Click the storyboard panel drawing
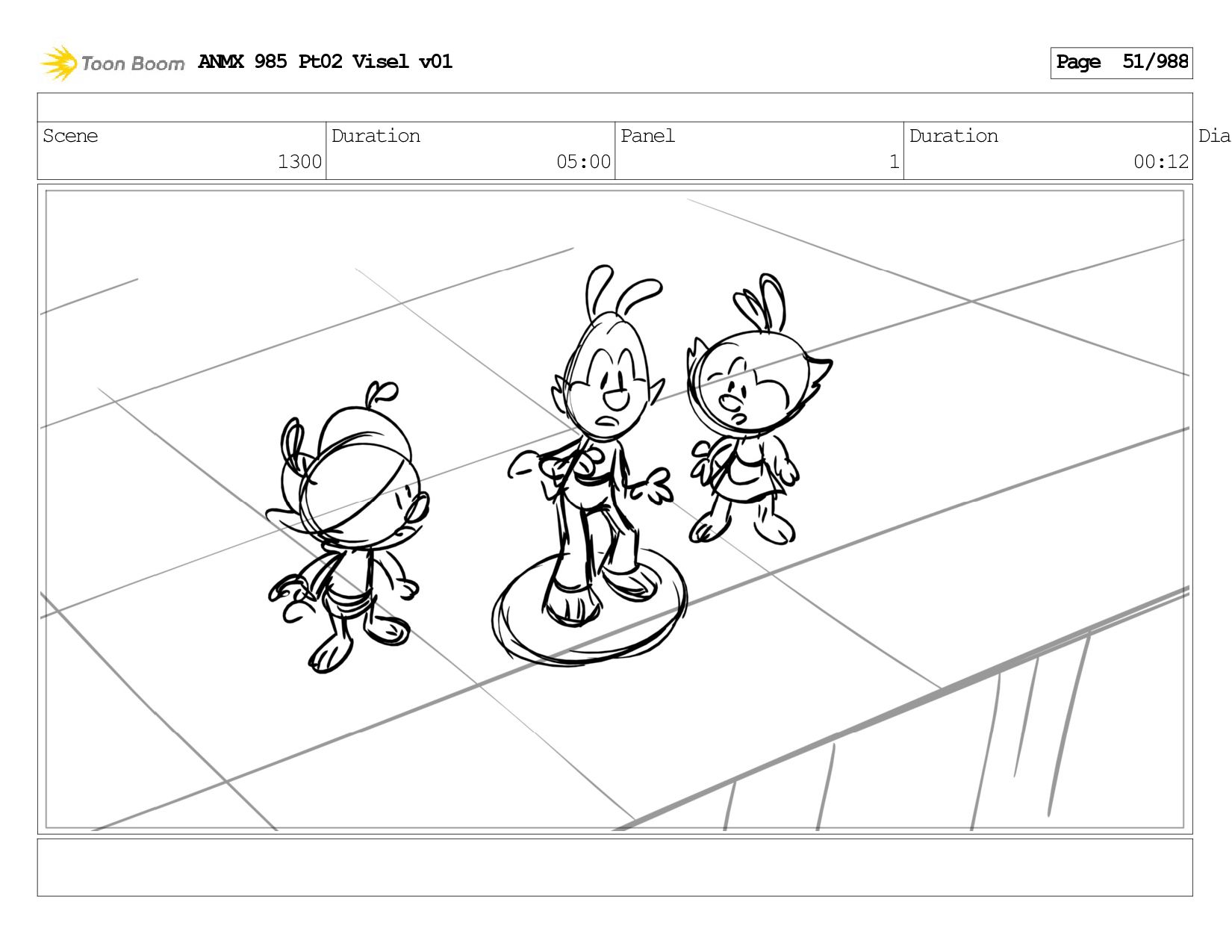Image resolution: width=1232 pixels, height=952 pixels. pos(615,509)
